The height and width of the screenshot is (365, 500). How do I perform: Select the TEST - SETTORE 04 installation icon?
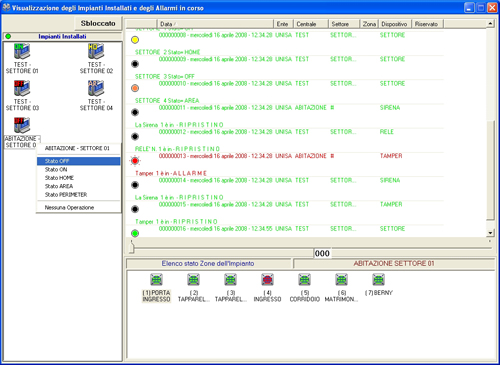click(96, 88)
